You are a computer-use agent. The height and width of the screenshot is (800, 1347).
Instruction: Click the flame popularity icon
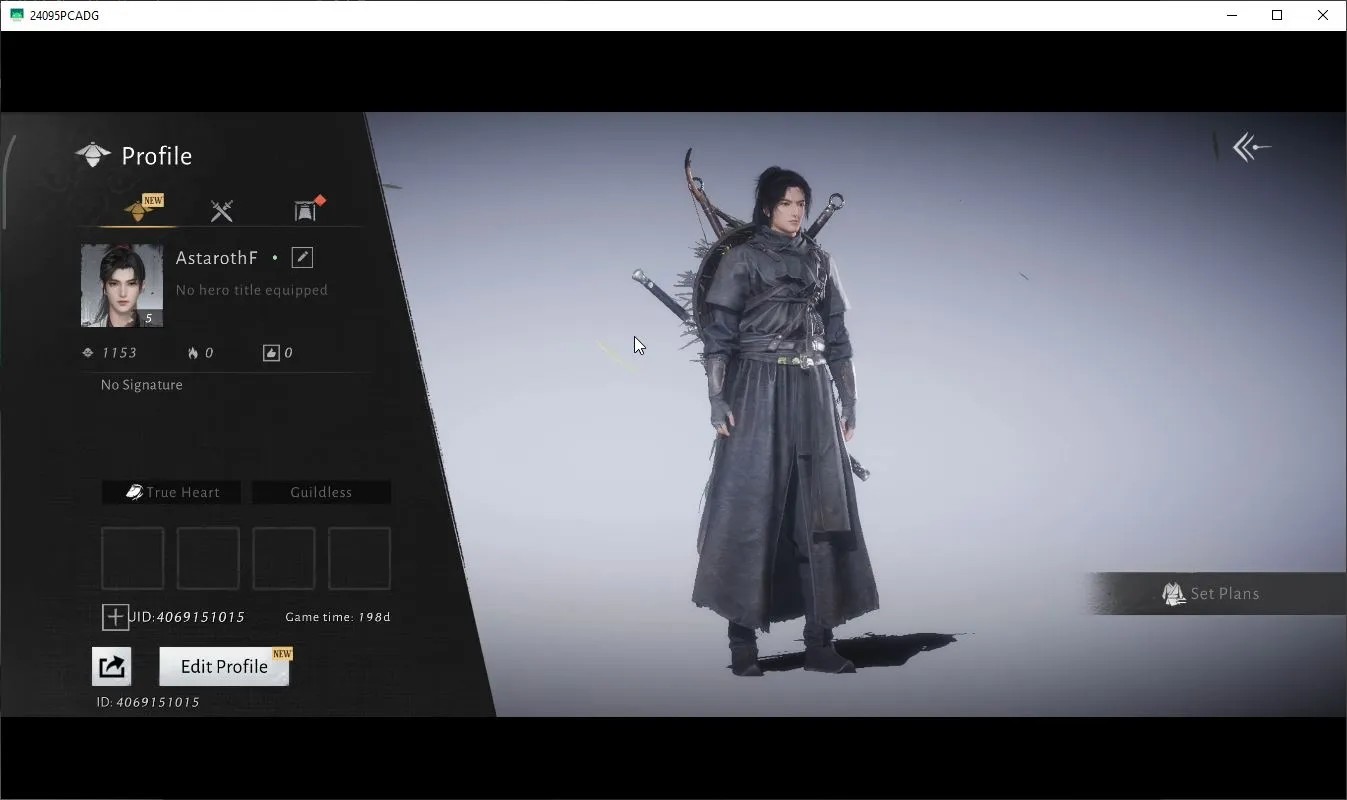click(x=193, y=353)
